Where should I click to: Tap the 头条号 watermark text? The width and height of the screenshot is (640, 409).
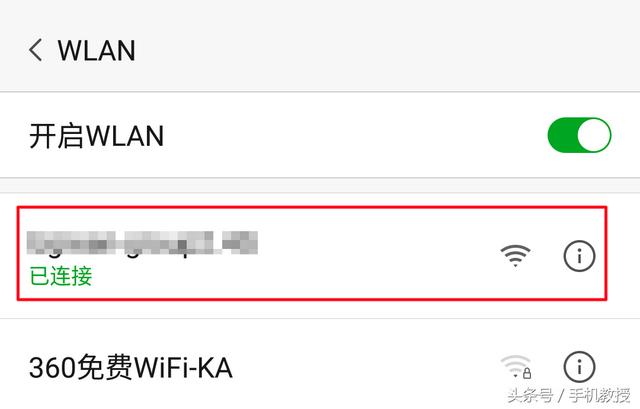[x=529, y=395]
